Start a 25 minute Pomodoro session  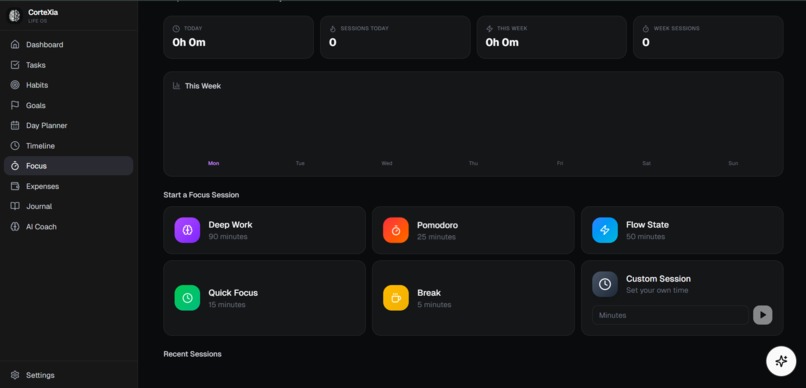pos(473,230)
